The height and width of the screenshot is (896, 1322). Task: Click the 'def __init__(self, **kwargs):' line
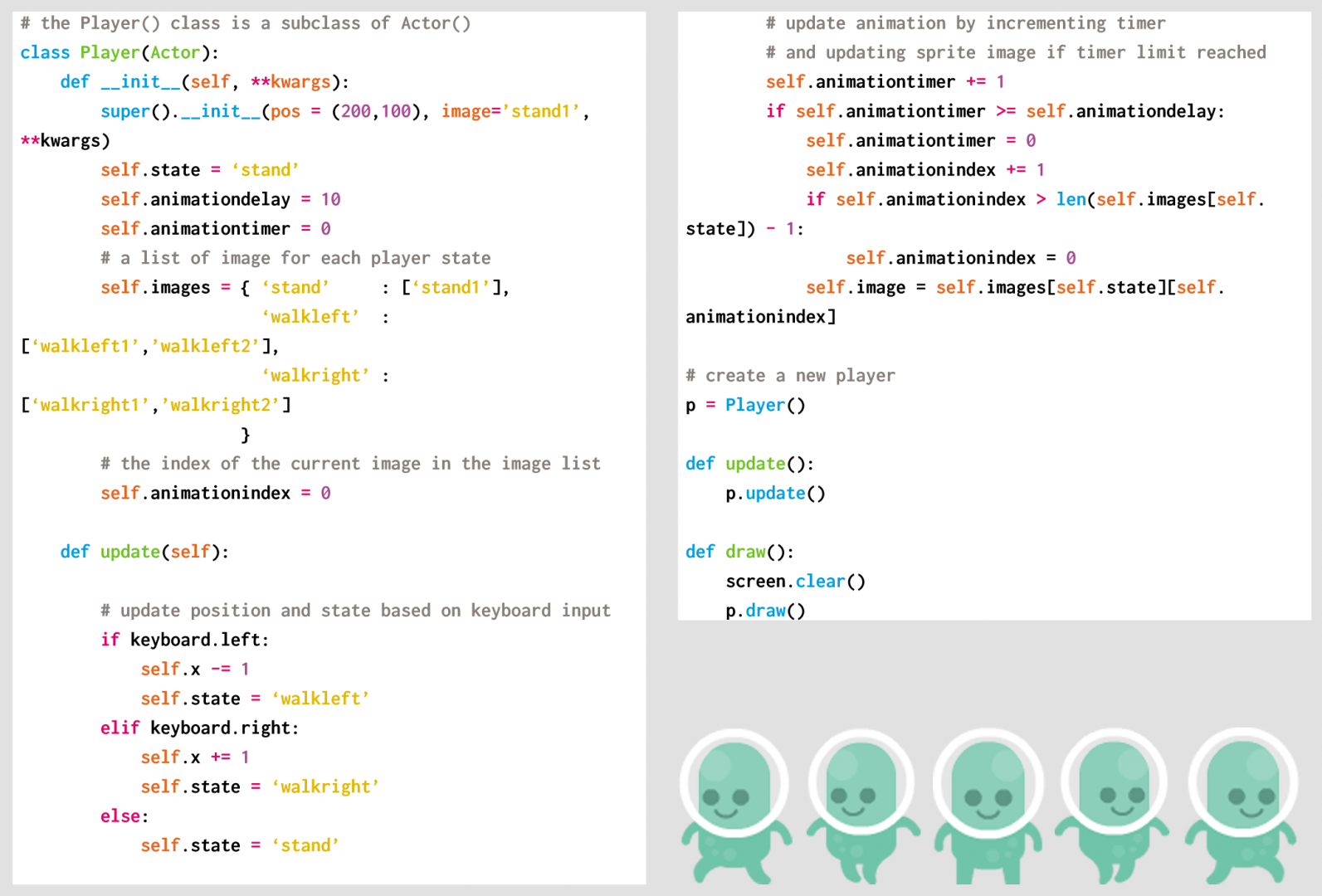click(204, 82)
